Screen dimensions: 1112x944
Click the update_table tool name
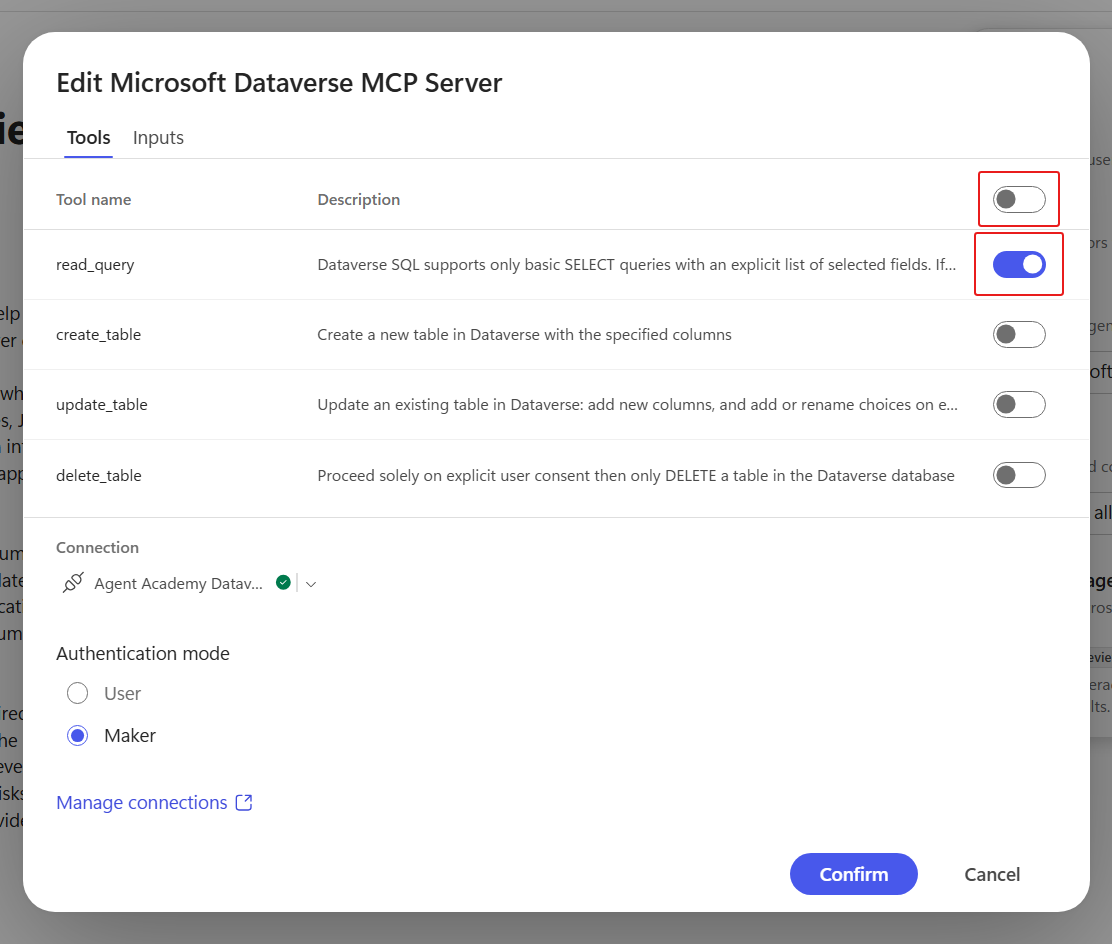101,405
